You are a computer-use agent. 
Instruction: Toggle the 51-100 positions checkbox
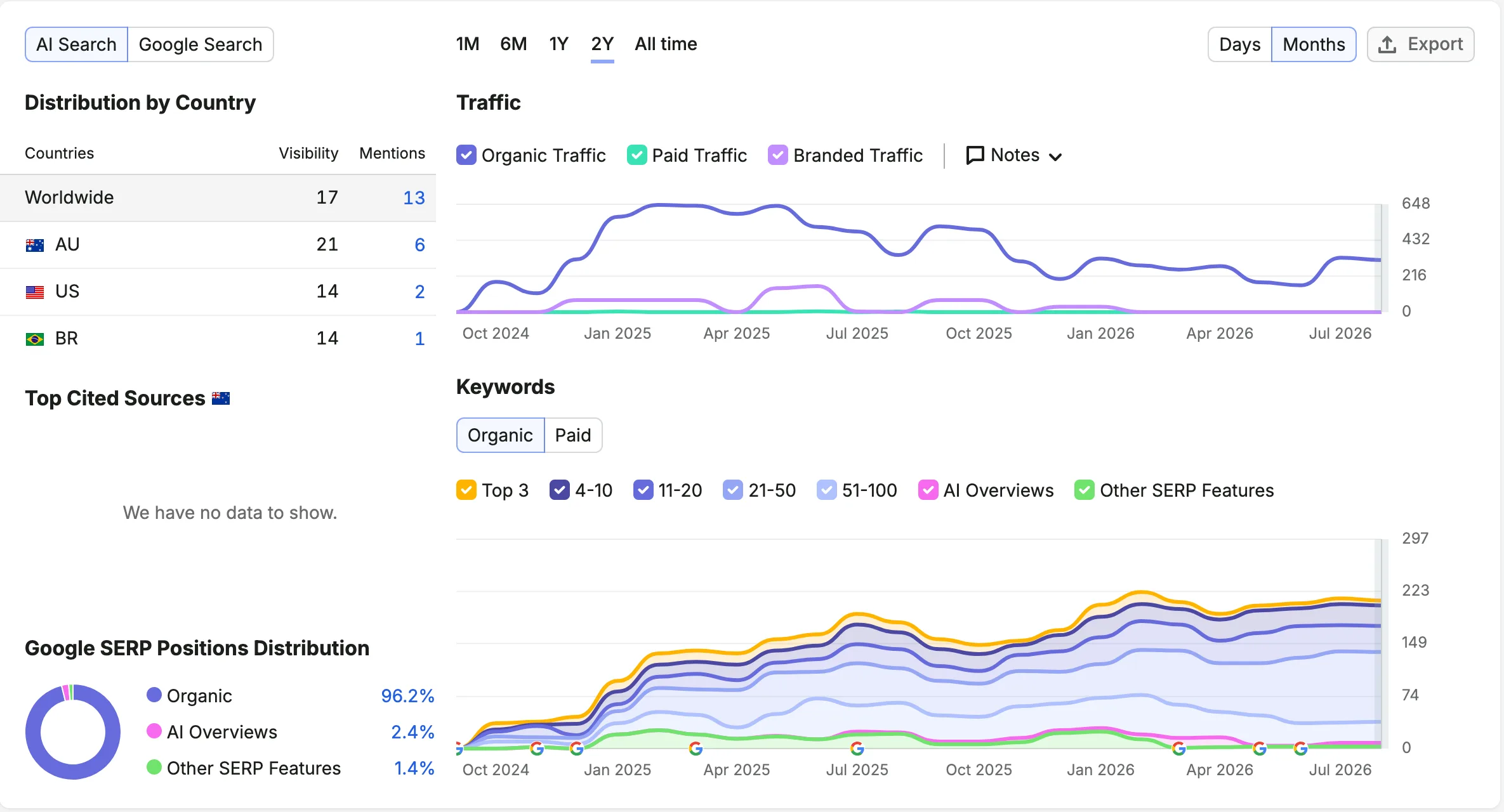(x=827, y=490)
